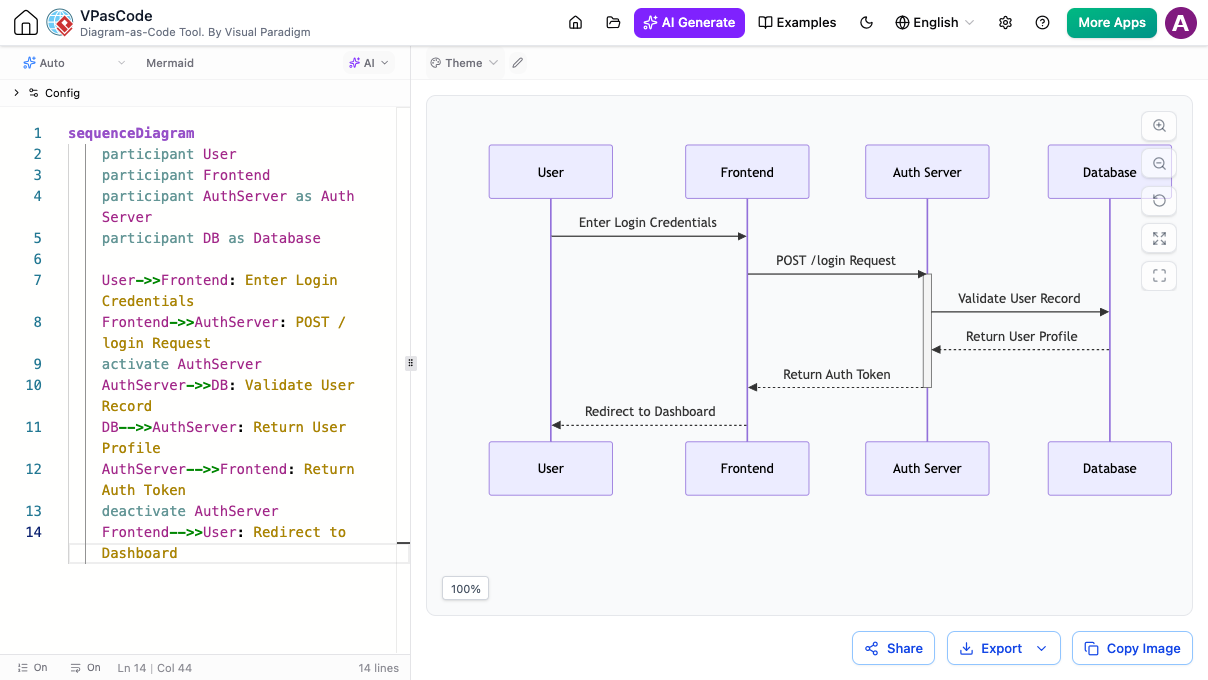Click 'Redirect to Dashboard' message label

pos(650,412)
